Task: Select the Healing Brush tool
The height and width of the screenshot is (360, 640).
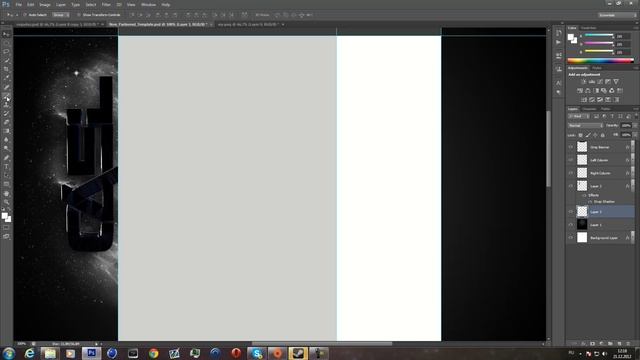Action: [x=6, y=87]
